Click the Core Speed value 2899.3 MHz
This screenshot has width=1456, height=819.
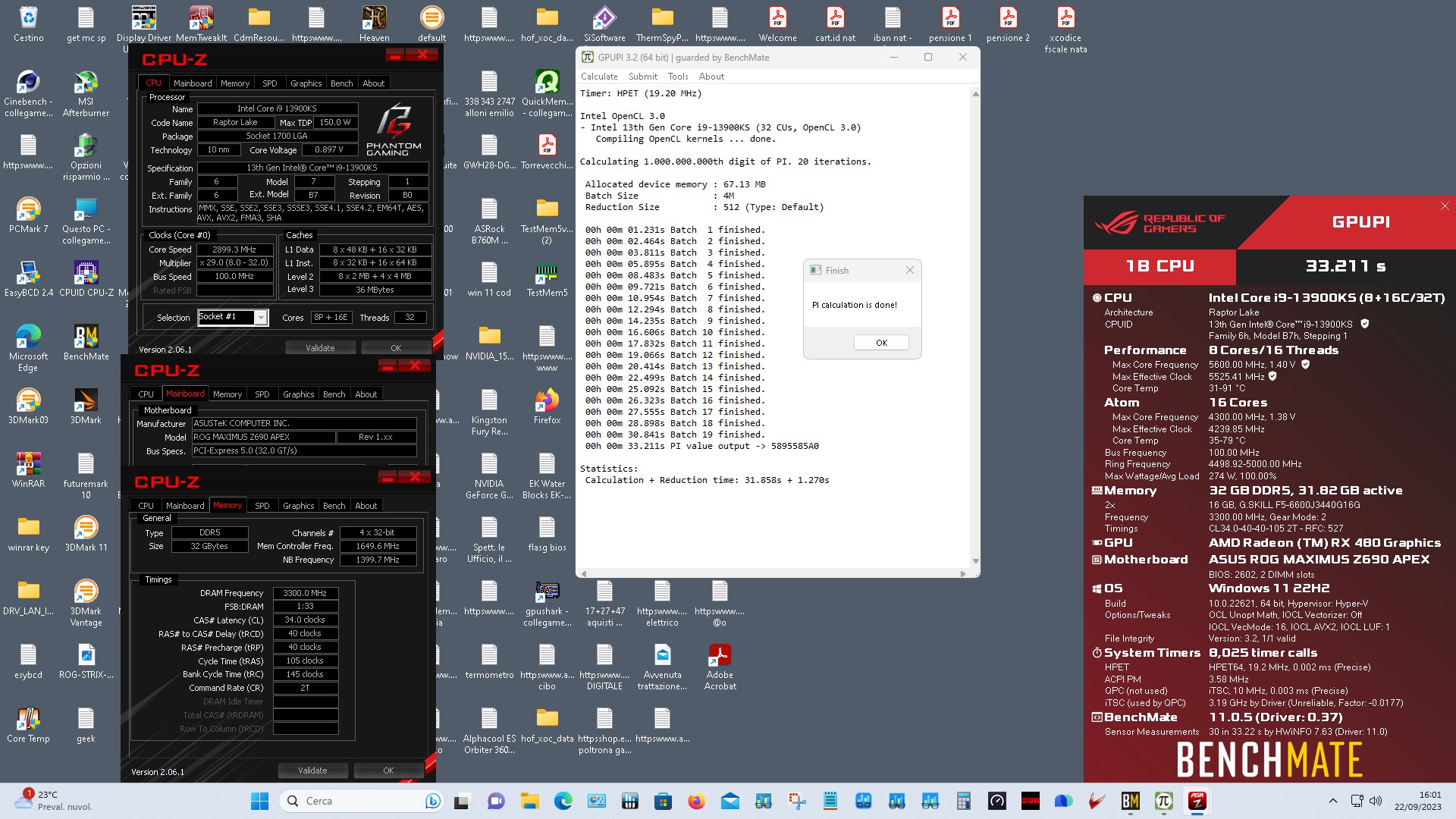[x=234, y=249]
